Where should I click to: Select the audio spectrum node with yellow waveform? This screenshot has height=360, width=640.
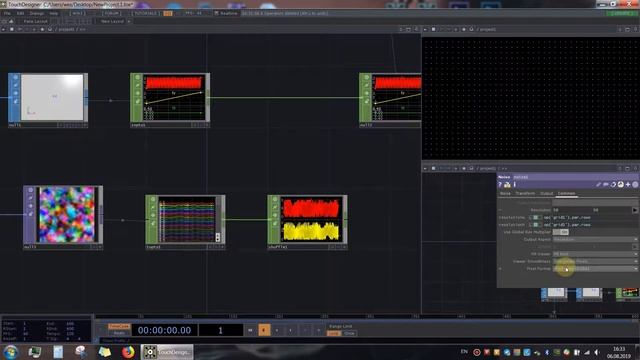311,220
